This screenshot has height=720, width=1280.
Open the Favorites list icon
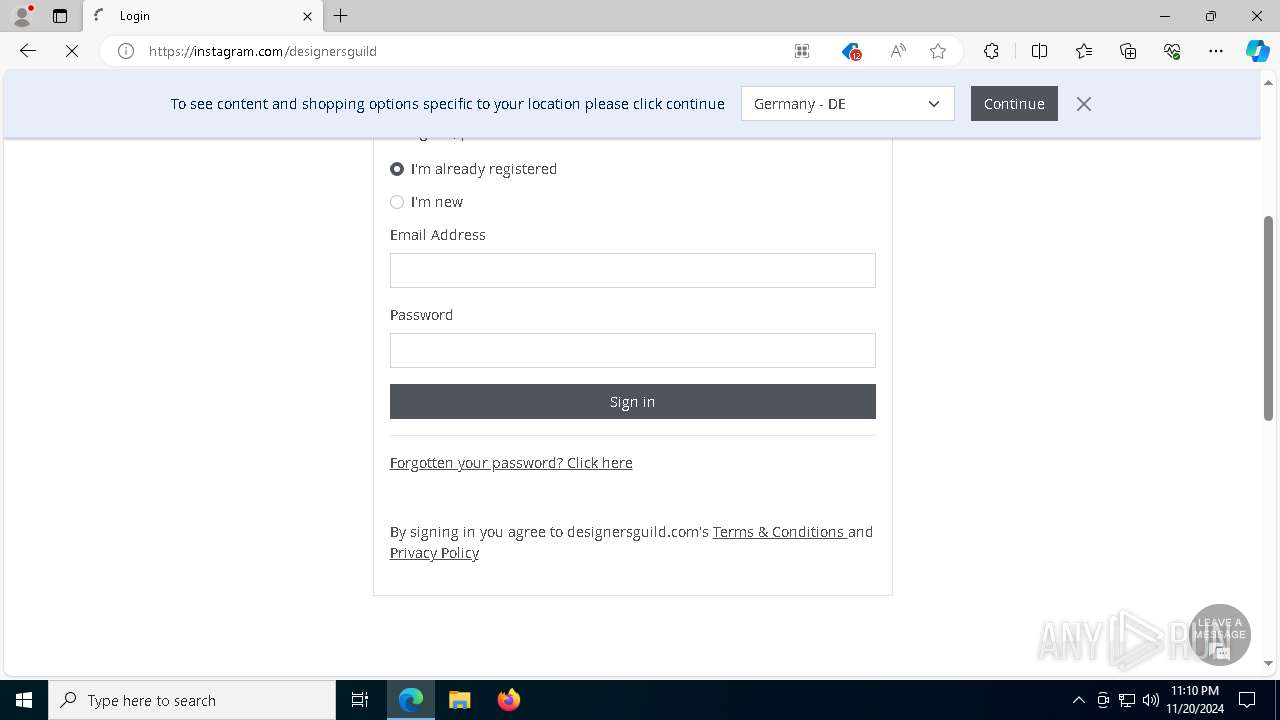(x=1084, y=51)
